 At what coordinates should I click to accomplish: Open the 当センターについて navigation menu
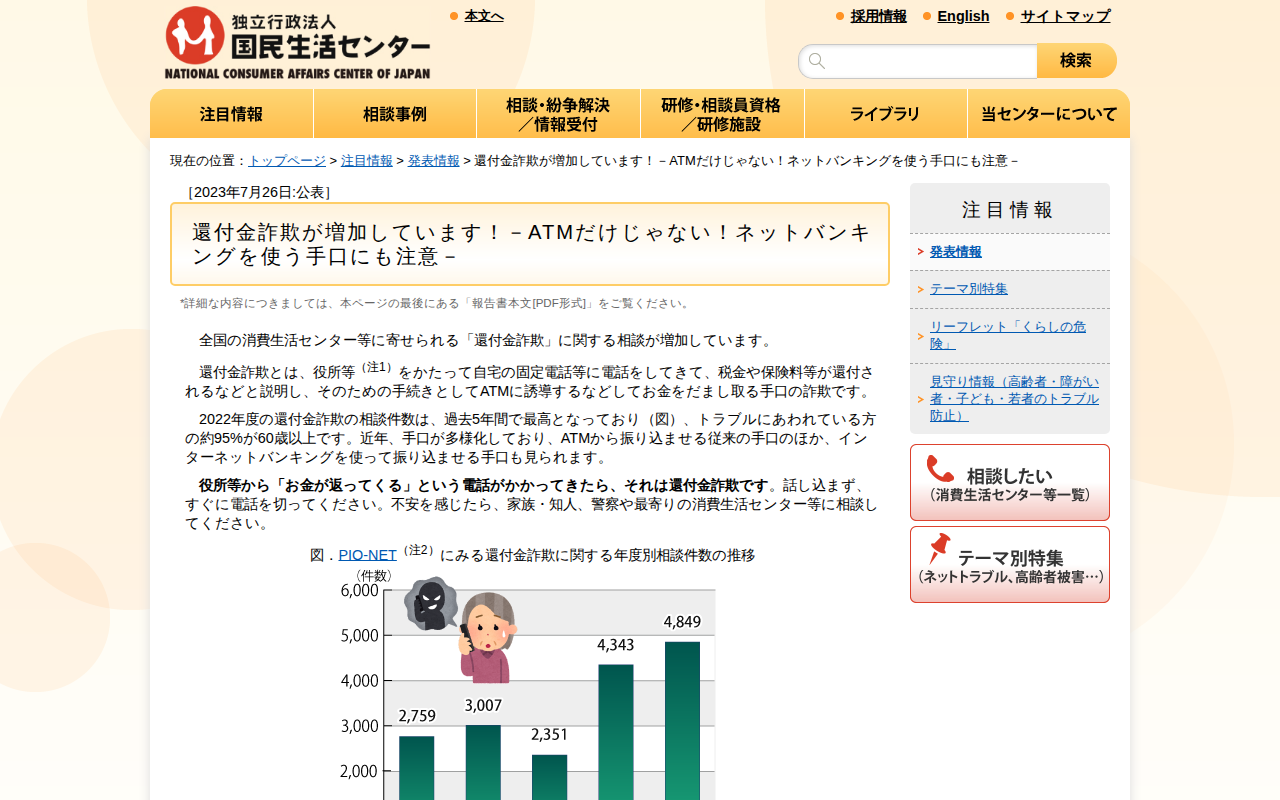(x=1049, y=114)
